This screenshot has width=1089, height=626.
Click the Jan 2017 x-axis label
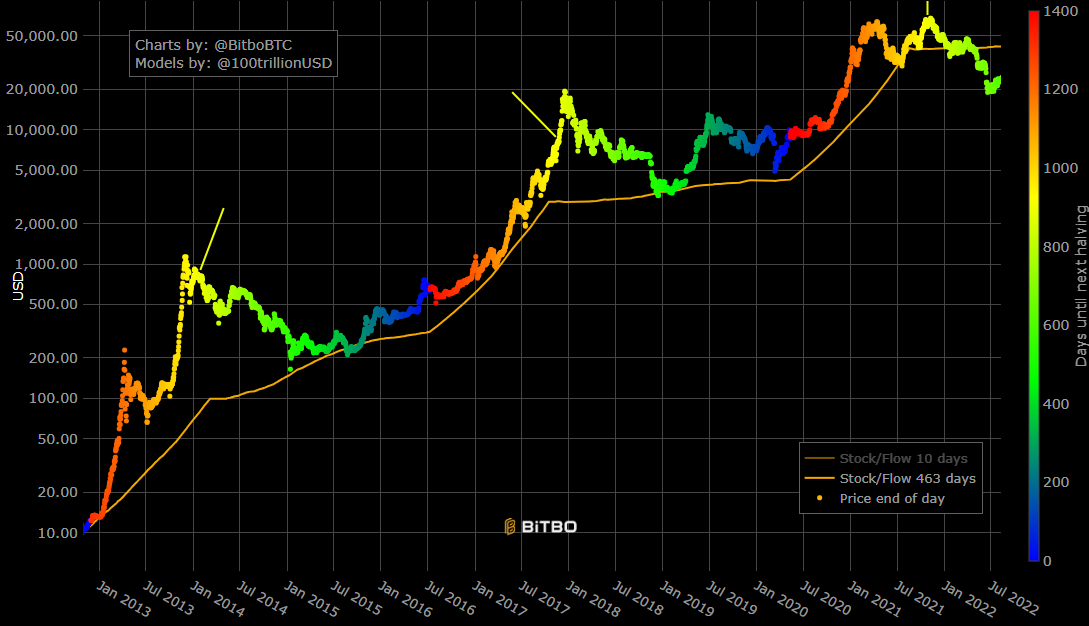coord(499,599)
